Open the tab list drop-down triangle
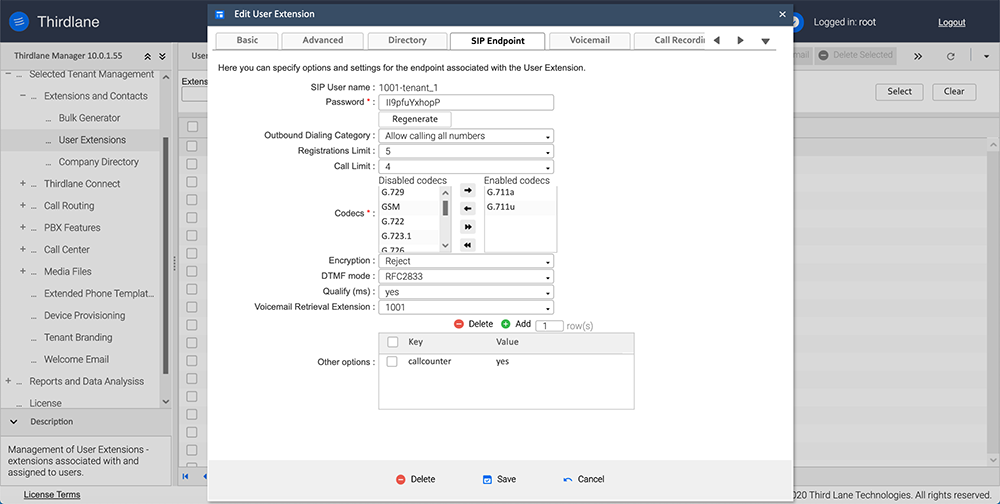The height and width of the screenshot is (504, 1000). (x=765, y=41)
